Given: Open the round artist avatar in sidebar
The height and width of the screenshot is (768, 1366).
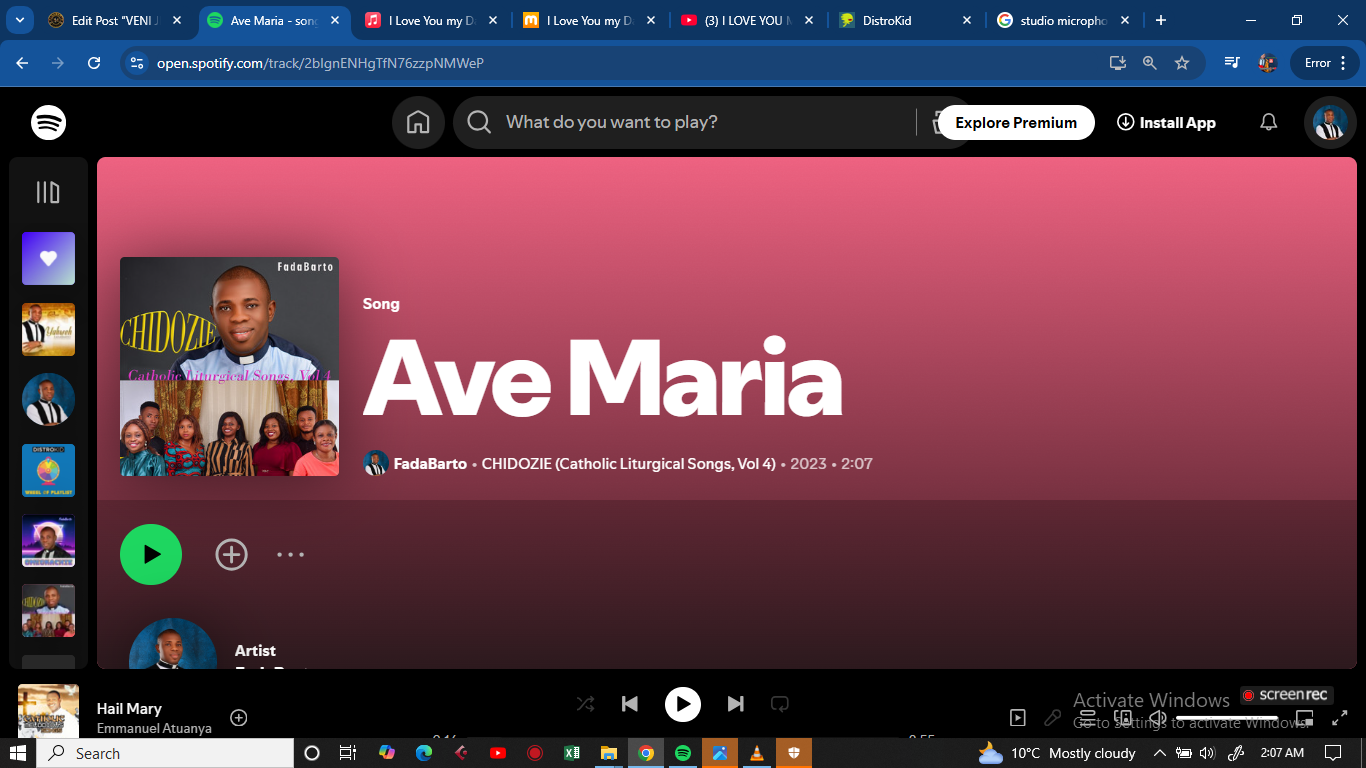Looking at the screenshot, I should pyautogui.click(x=48, y=400).
